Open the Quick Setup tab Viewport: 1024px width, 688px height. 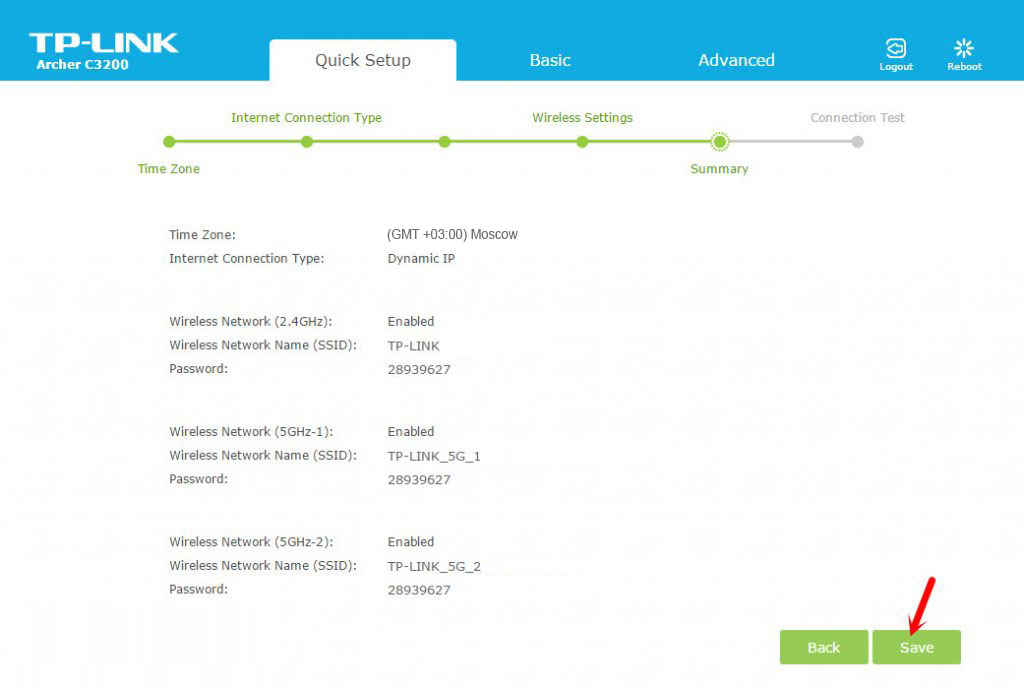(362, 60)
